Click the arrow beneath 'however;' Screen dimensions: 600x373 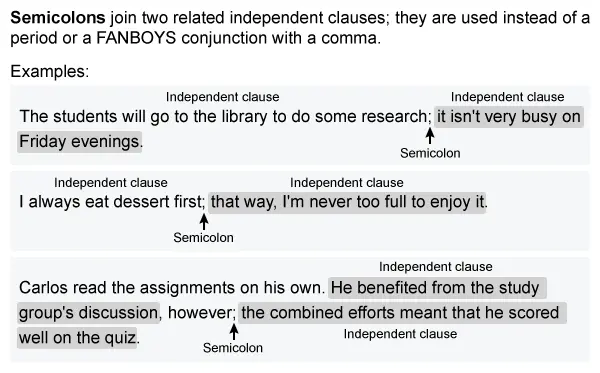pyautogui.click(x=234, y=332)
